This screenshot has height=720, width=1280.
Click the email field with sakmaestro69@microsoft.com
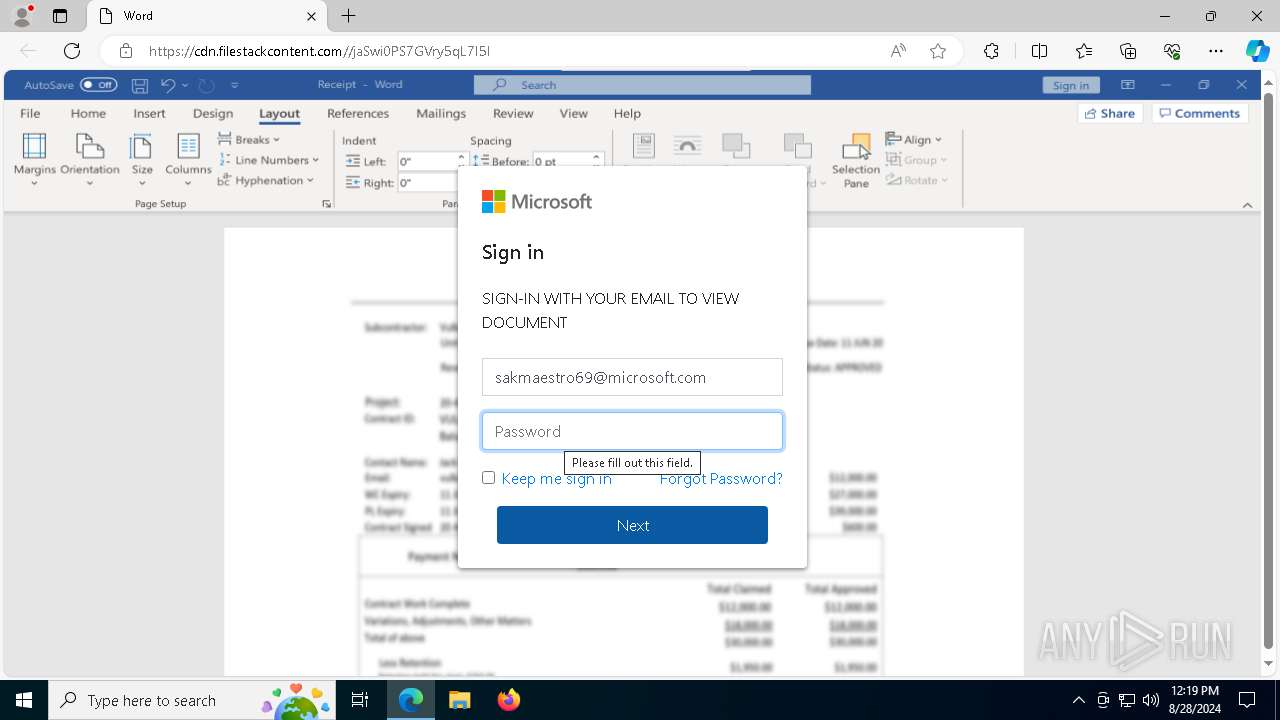pyautogui.click(x=632, y=377)
